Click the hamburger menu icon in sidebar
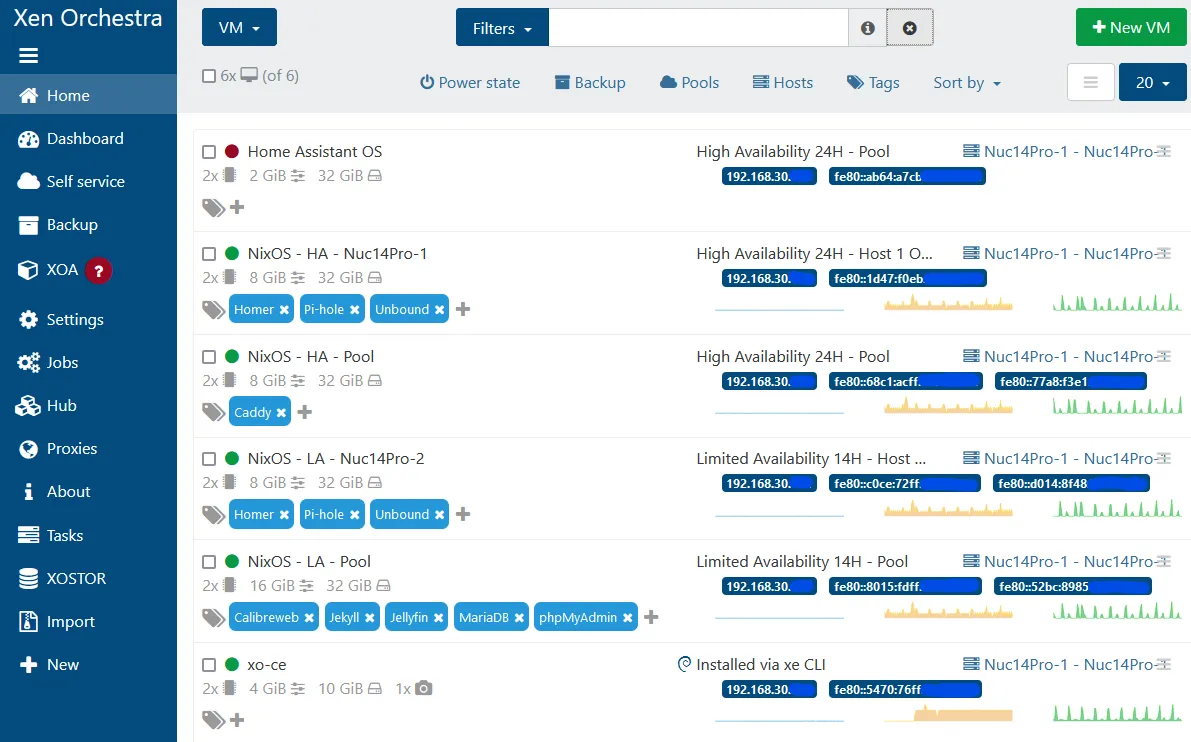The width and height of the screenshot is (1191, 742). point(28,56)
